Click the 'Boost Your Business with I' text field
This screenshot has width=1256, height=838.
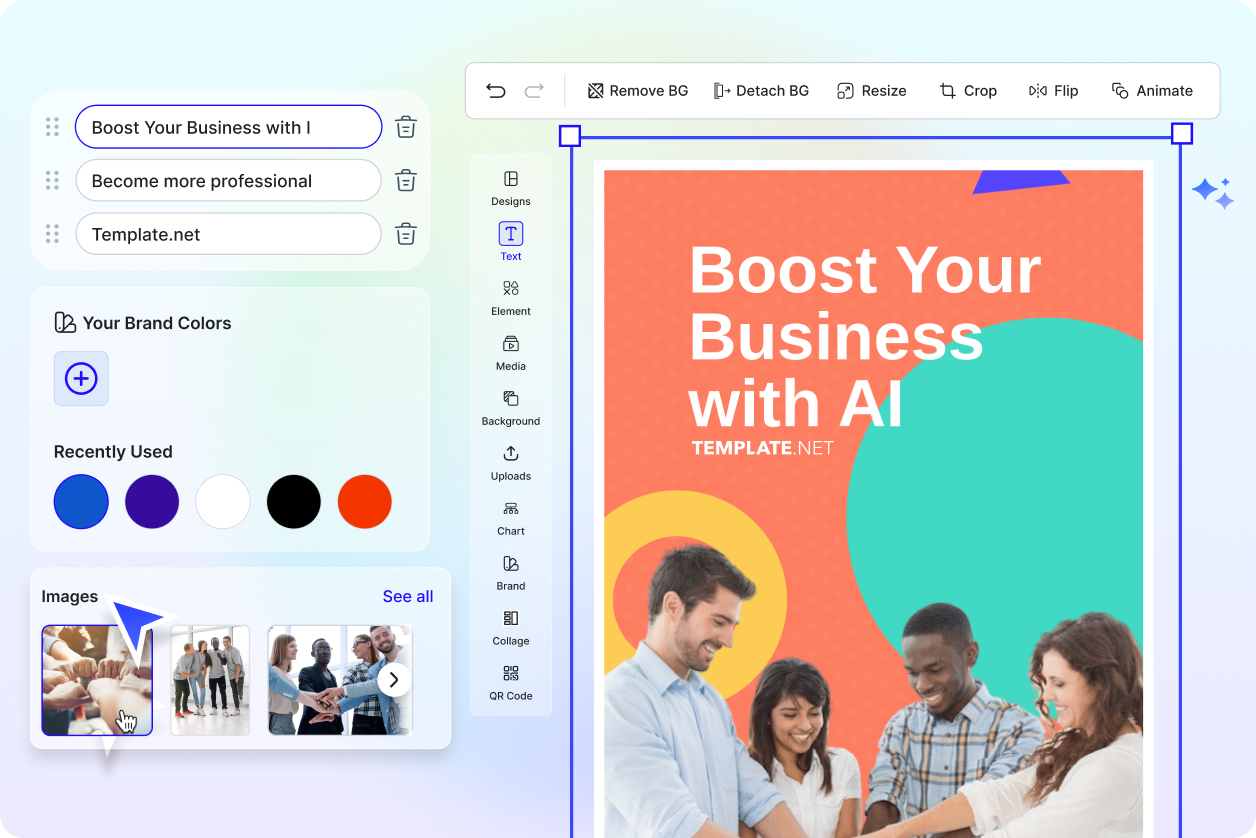tap(228, 128)
